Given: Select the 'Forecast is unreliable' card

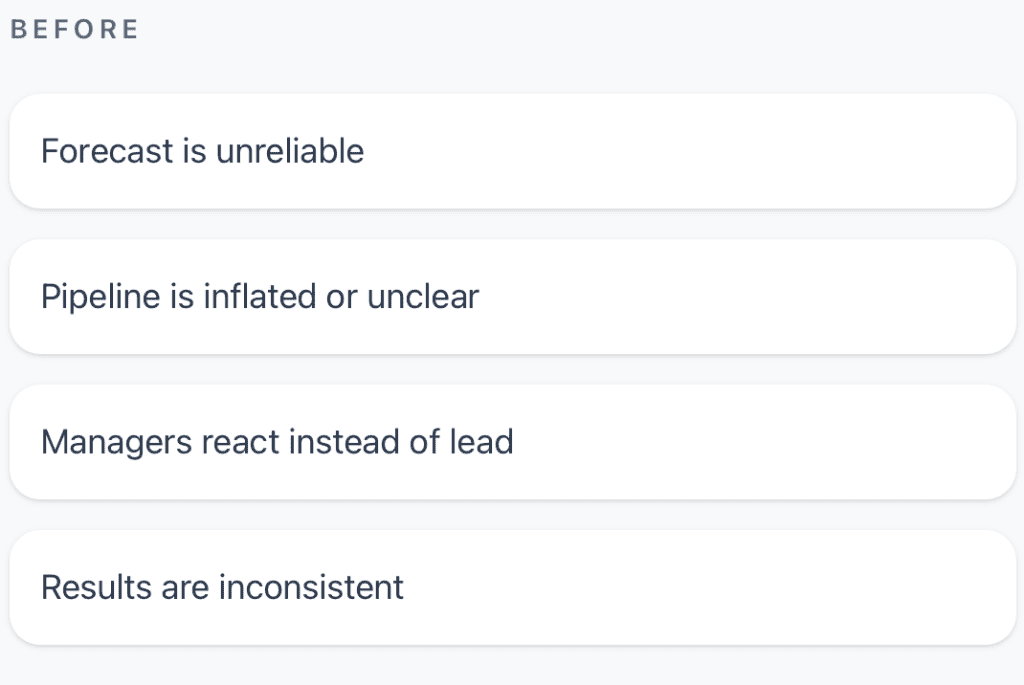Looking at the screenshot, I should point(512,151).
